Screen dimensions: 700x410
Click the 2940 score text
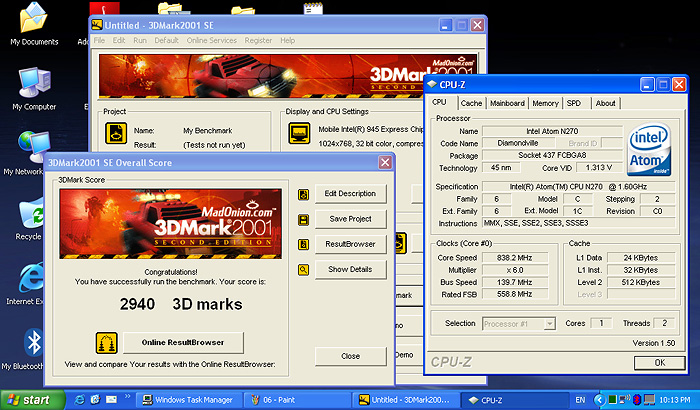(137, 304)
